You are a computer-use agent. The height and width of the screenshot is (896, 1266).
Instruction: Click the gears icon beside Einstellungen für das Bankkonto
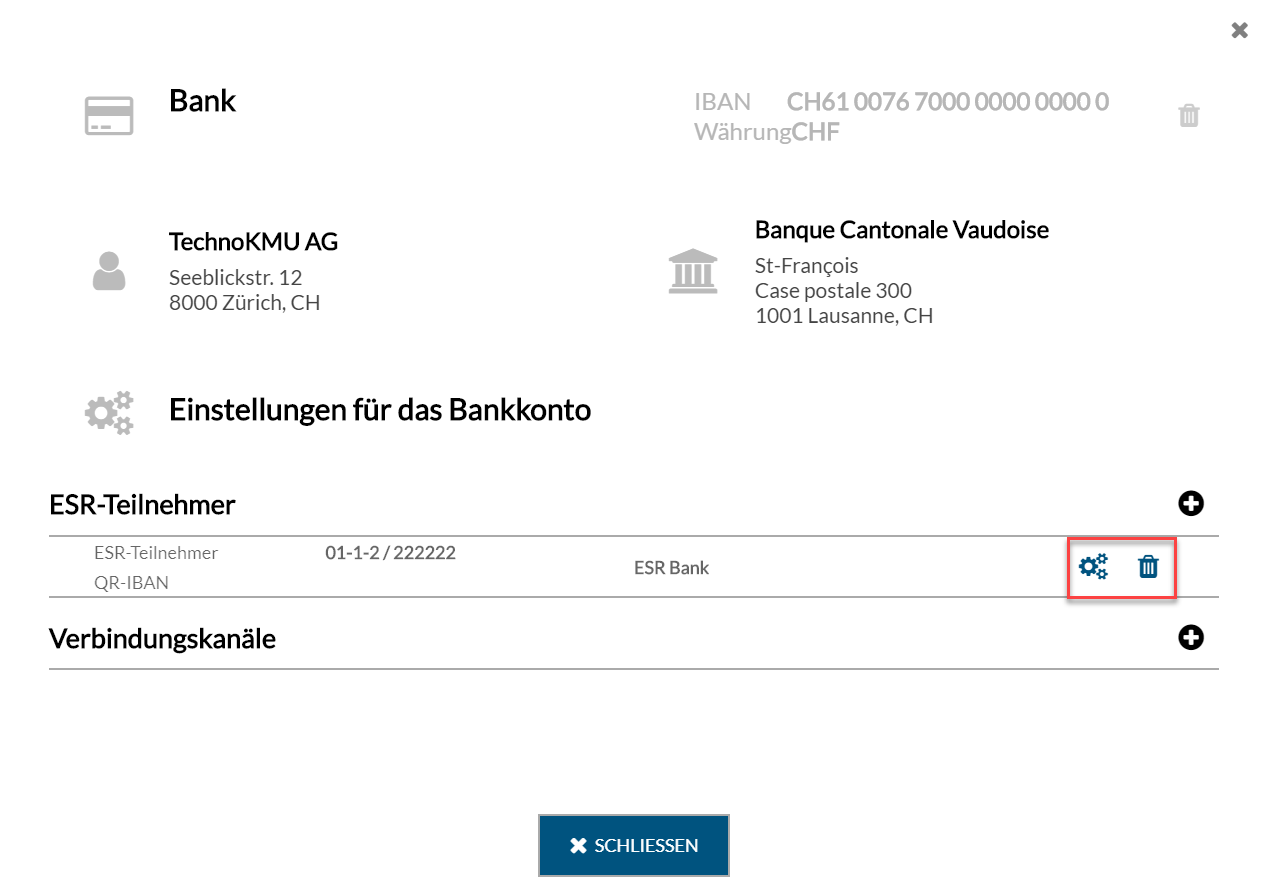(109, 412)
